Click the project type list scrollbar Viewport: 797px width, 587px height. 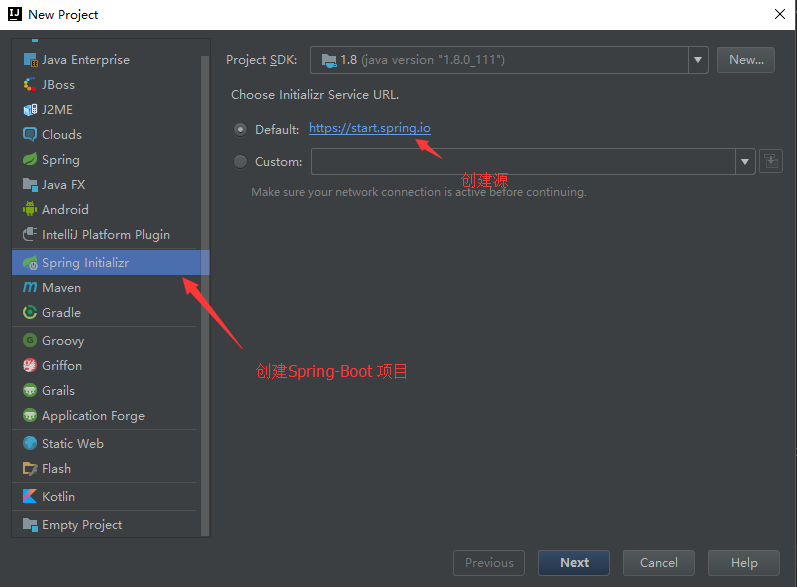(x=205, y=295)
